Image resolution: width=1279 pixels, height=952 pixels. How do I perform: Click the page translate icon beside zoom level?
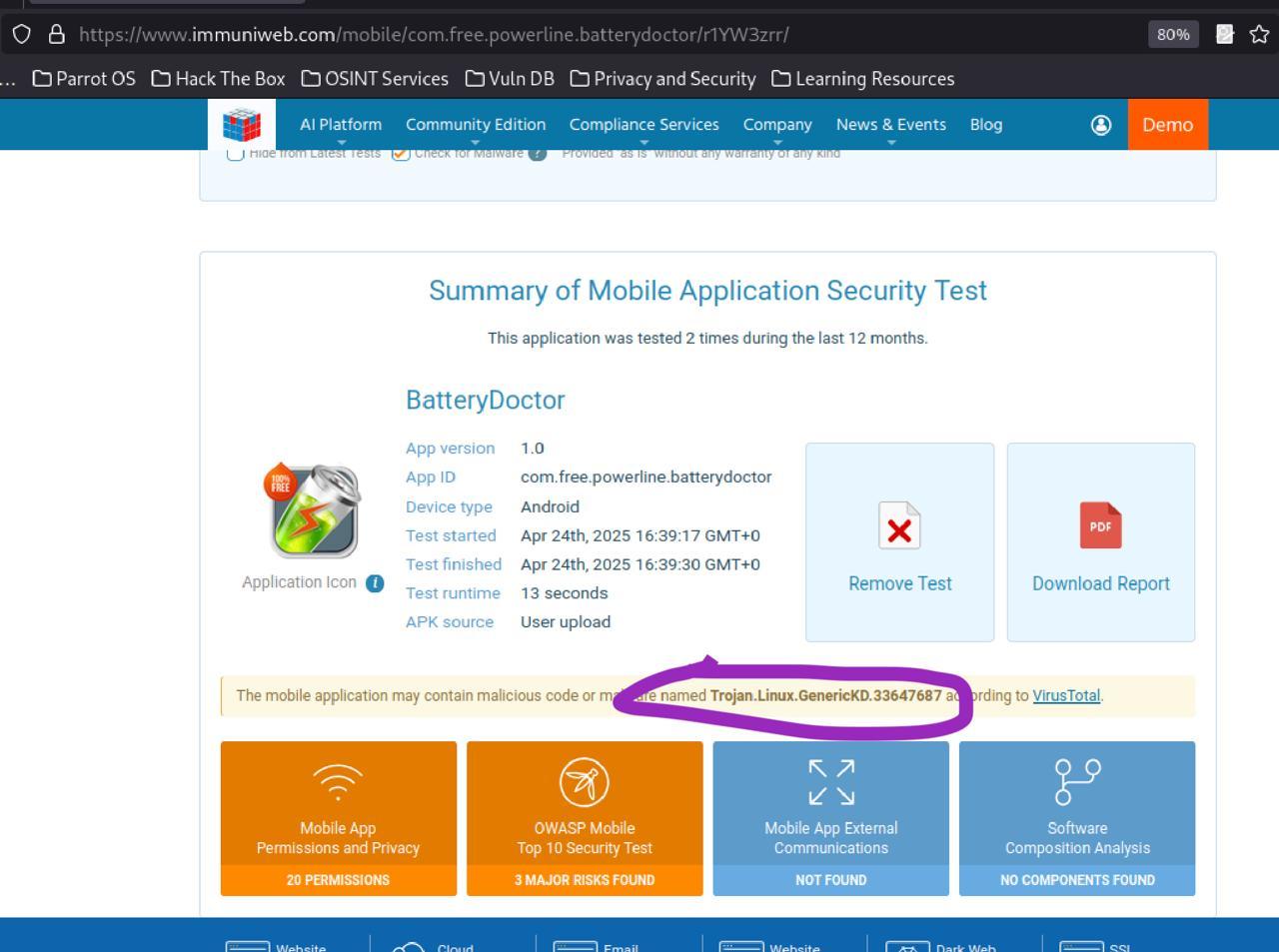1225,34
